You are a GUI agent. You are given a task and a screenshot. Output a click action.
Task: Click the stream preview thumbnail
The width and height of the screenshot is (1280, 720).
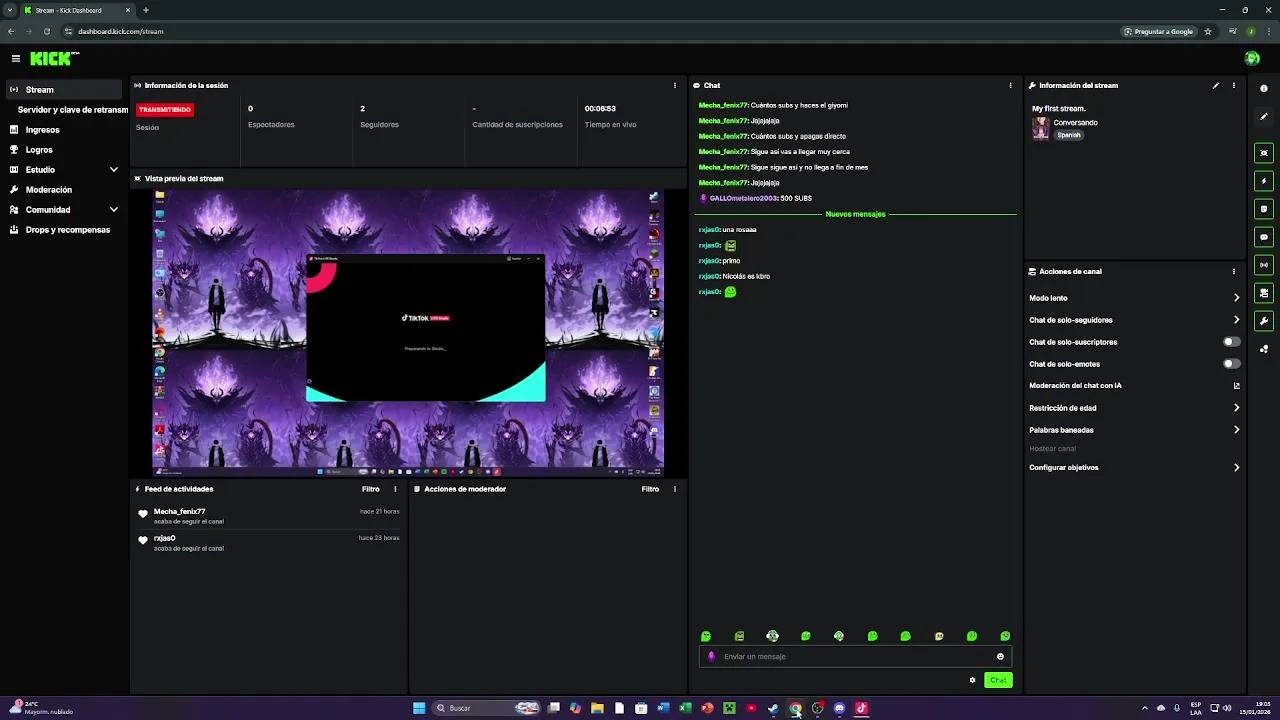[408, 332]
